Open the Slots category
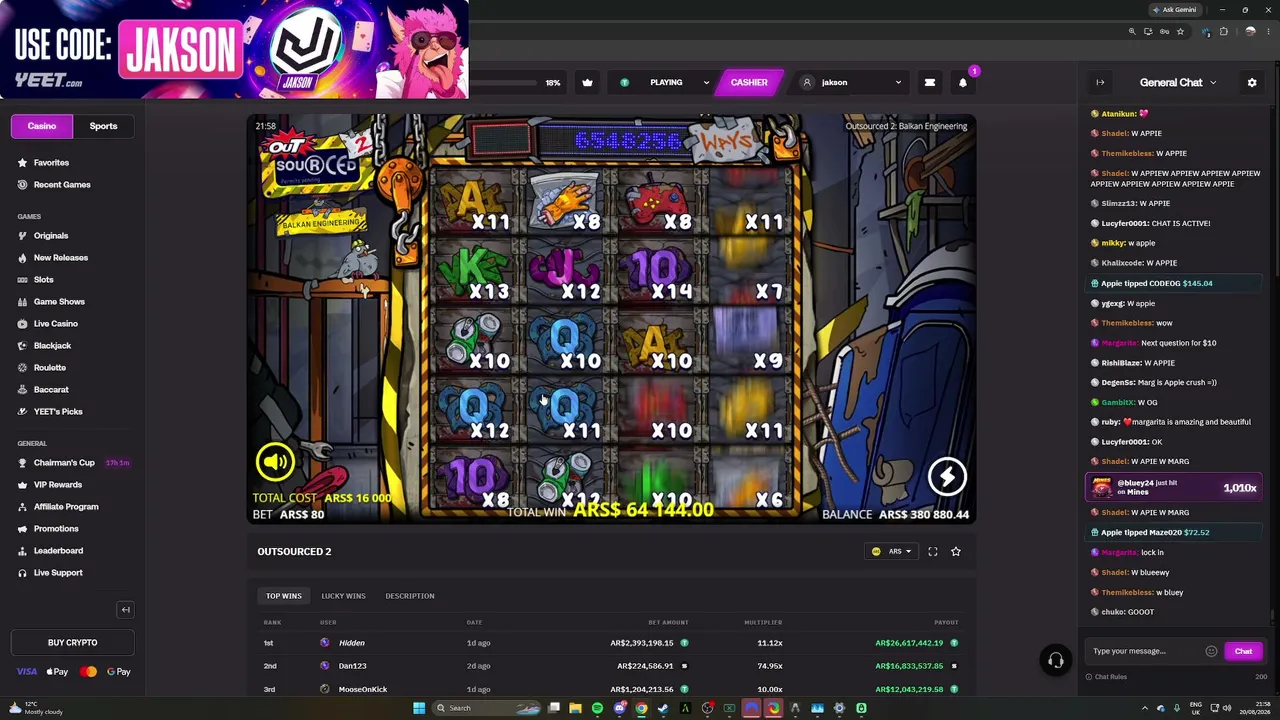Viewport: 1280px width, 720px height. tap(44, 280)
